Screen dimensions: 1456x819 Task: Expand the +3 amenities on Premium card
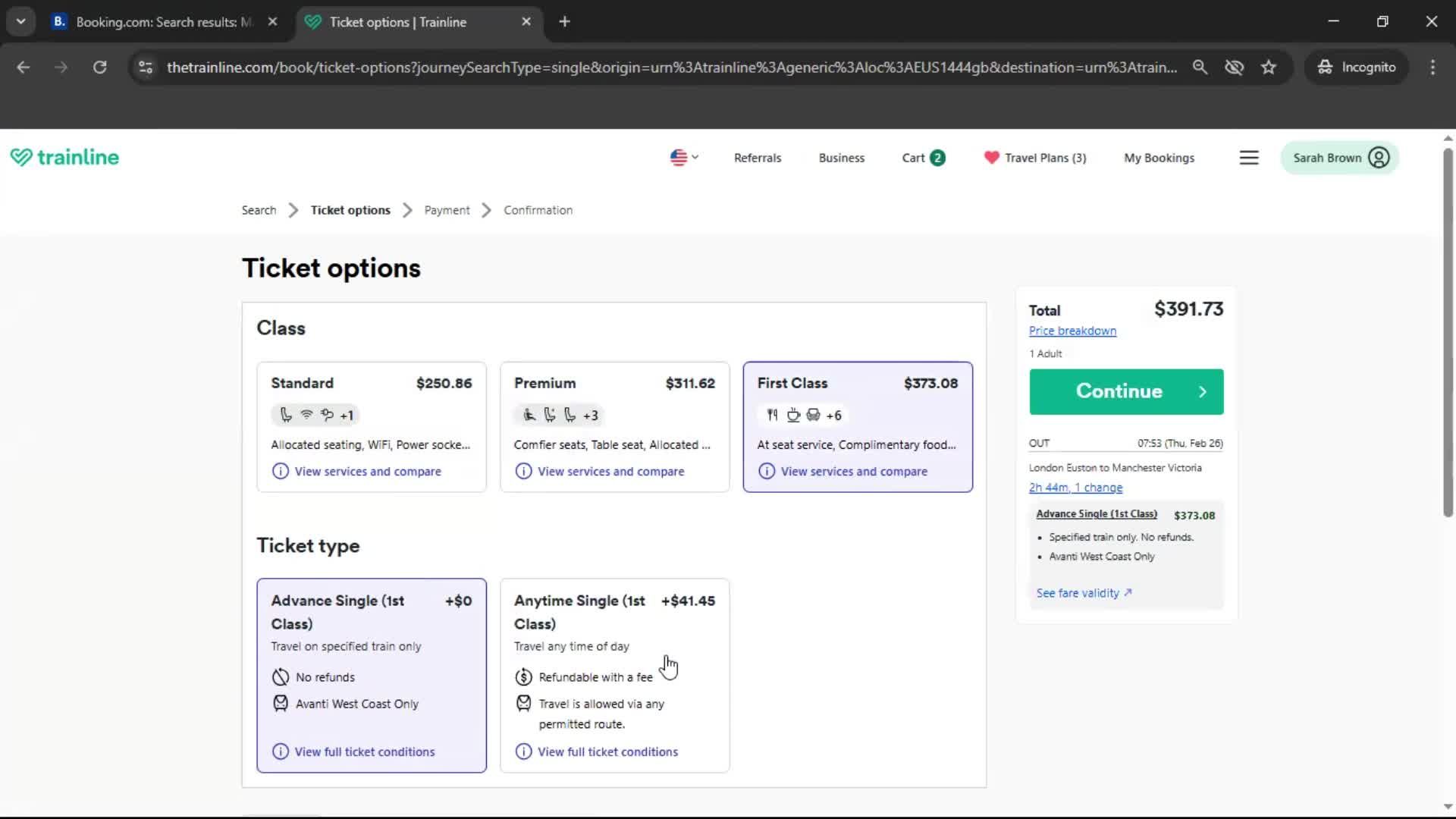point(591,415)
